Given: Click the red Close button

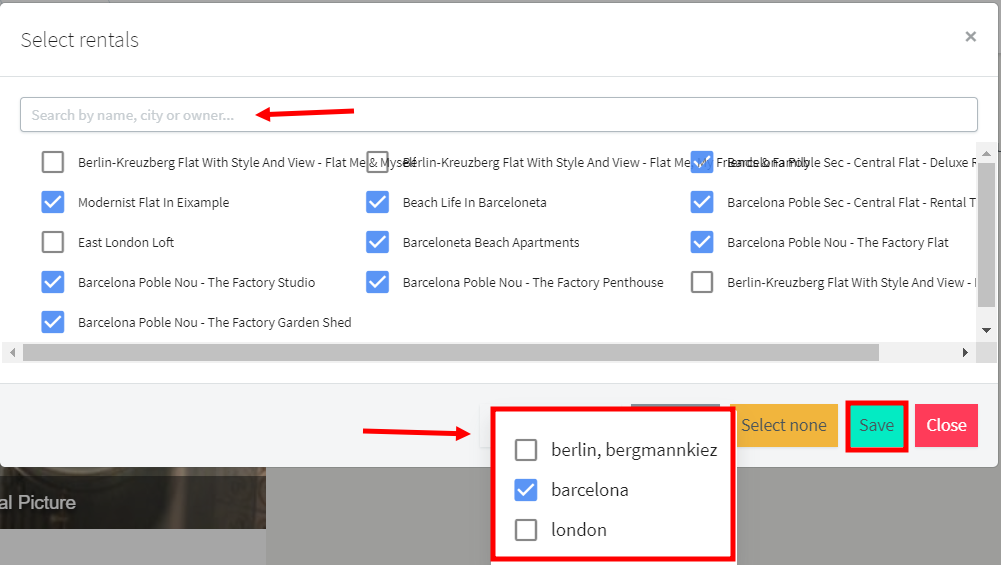Looking at the screenshot, I should pos(945,425).
